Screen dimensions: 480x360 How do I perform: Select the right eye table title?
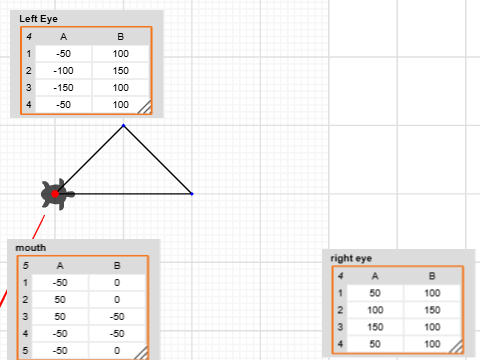[x=351, y=258]
